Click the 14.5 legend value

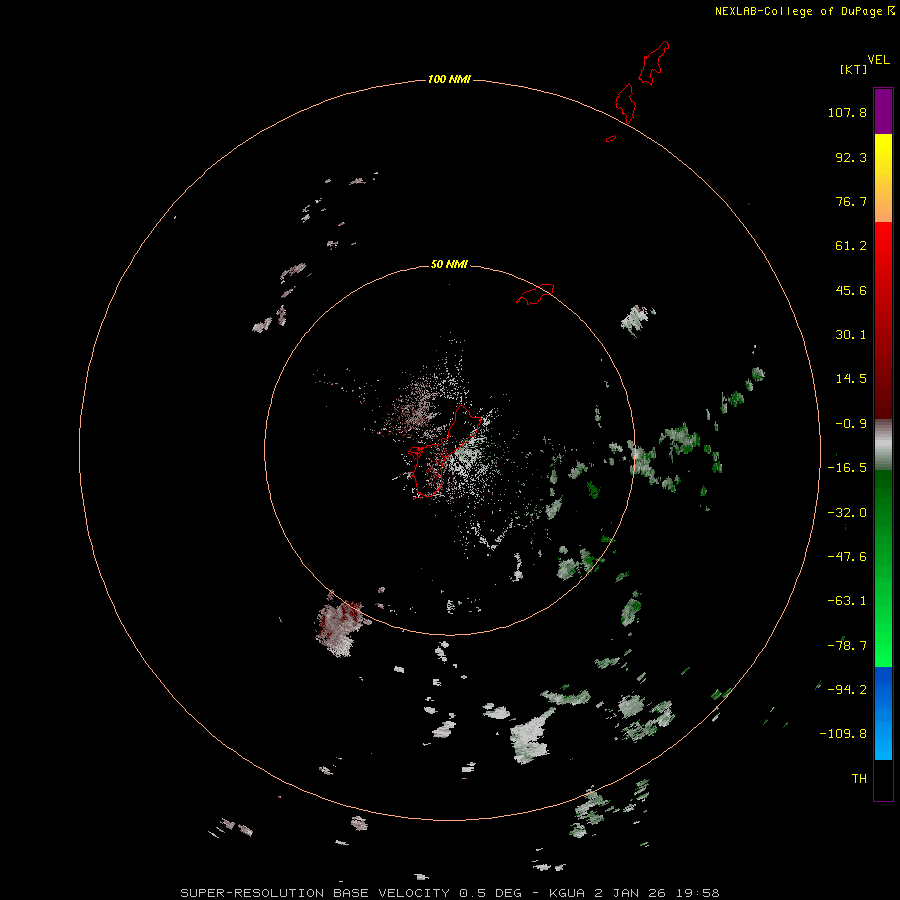tap(851, 379)
